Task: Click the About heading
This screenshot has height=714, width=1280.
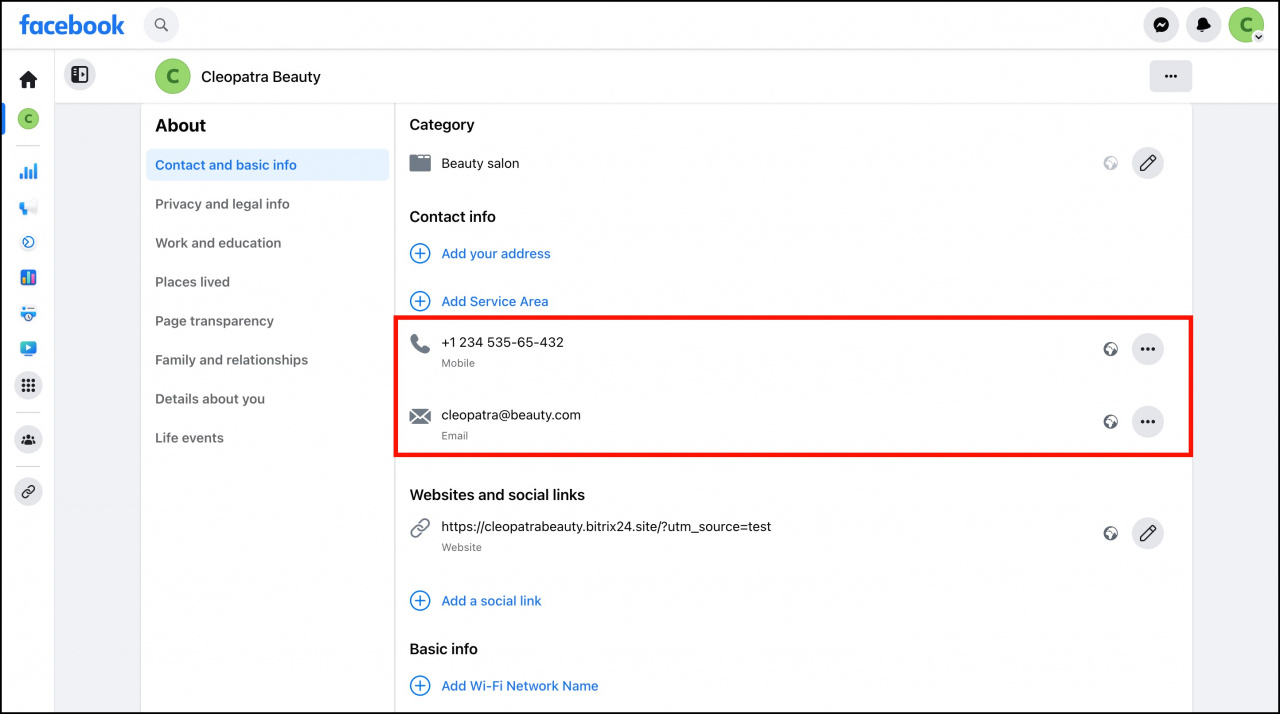Action: pyautogui.click(x=180, y=125)
